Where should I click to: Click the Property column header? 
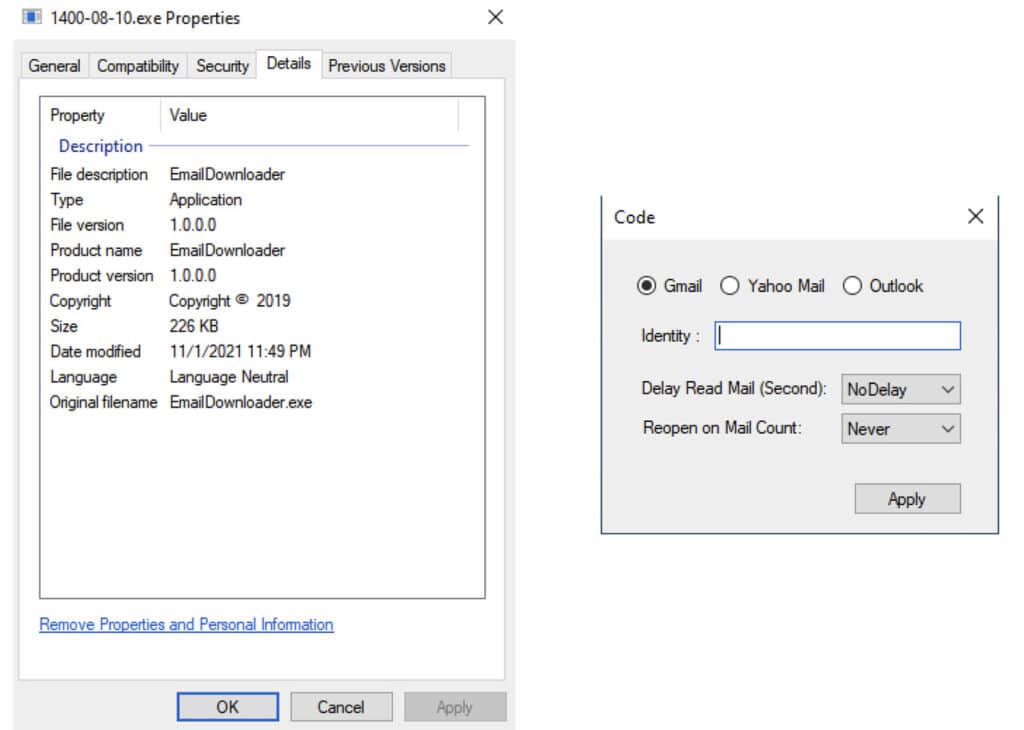(x=74, y=115)
